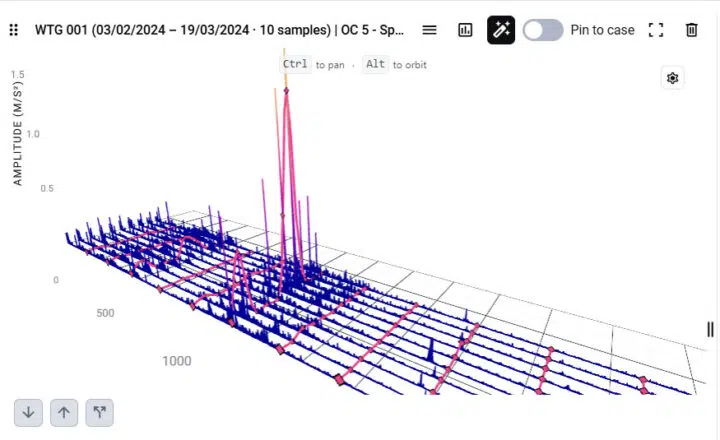This screenshot has height=440, width=720.
Task: Click the branching arrow button
Action: pos(100,412)
